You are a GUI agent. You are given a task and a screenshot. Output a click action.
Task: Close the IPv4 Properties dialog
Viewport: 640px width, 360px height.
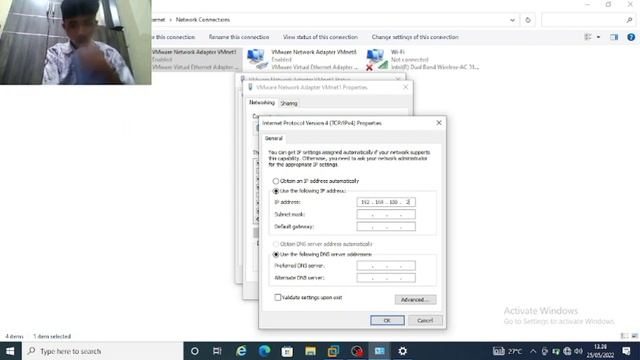click(x=439, y=123)
